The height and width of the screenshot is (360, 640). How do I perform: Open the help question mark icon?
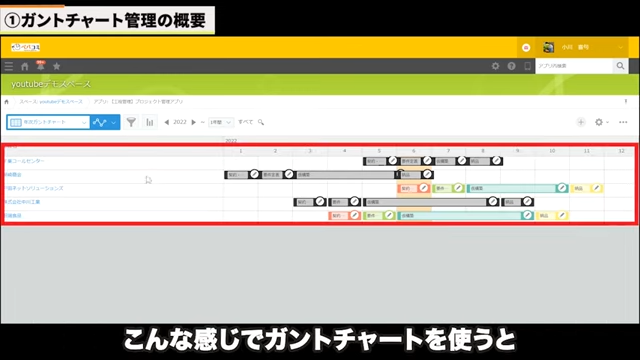tap(511, 66)
